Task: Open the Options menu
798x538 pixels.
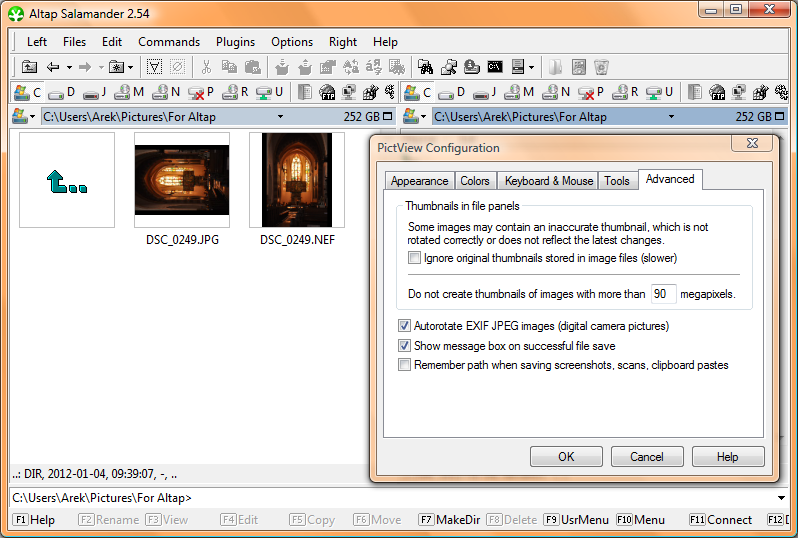Action: pos(292,42)
